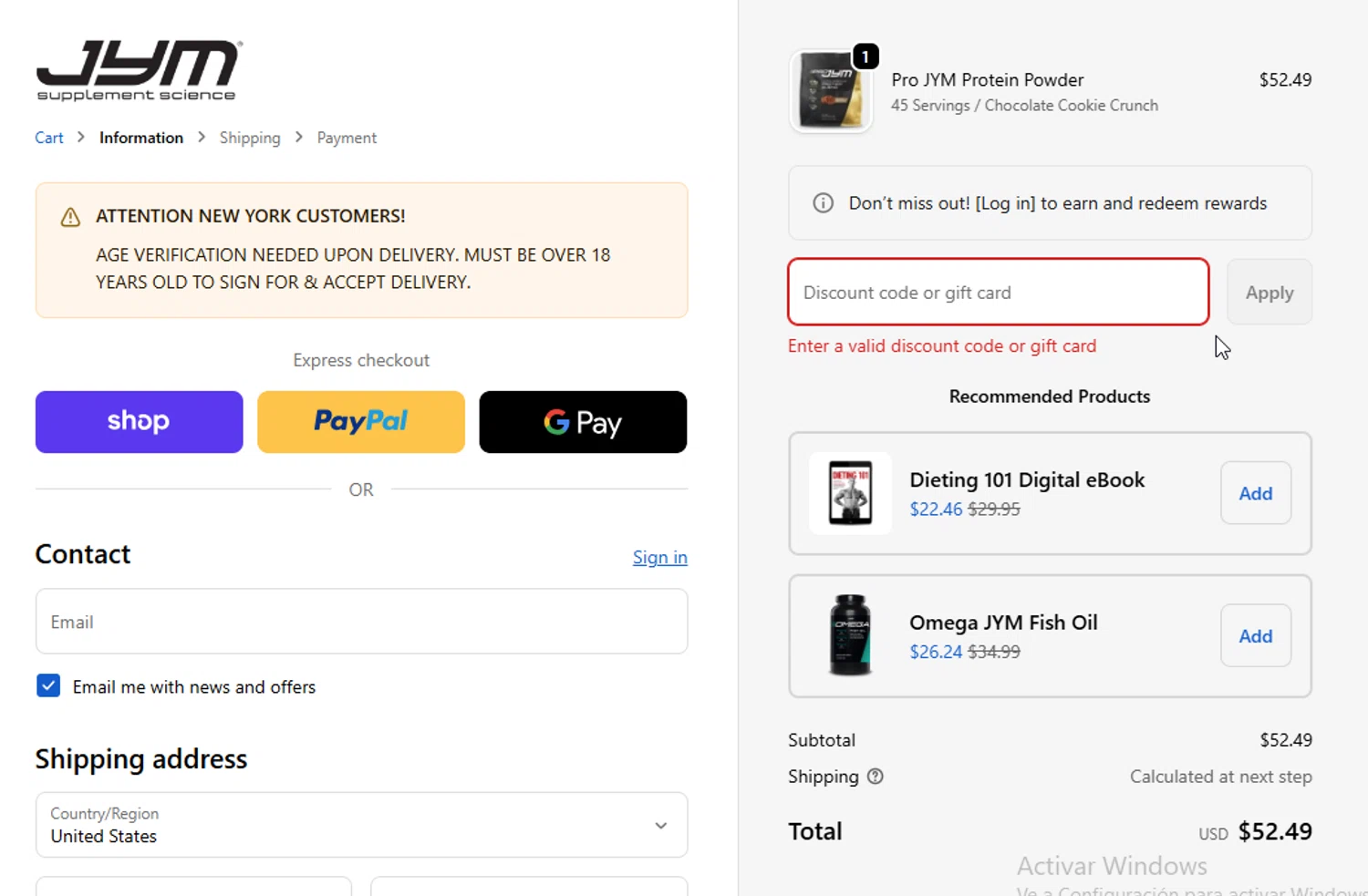Click the shipping help question mark icon
This screenshot has height=896, width=1368.
875,777
